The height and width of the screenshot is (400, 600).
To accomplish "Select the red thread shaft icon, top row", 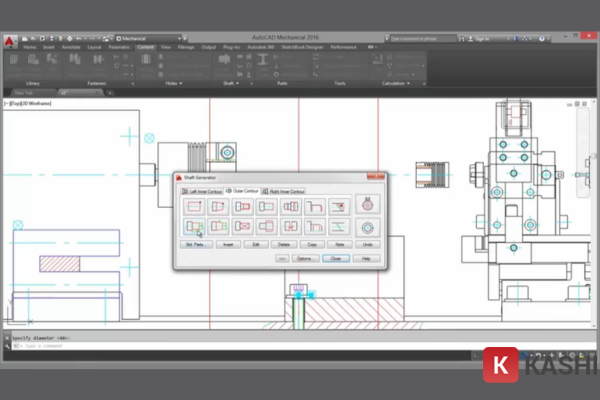I will click(x=242, y=207).
